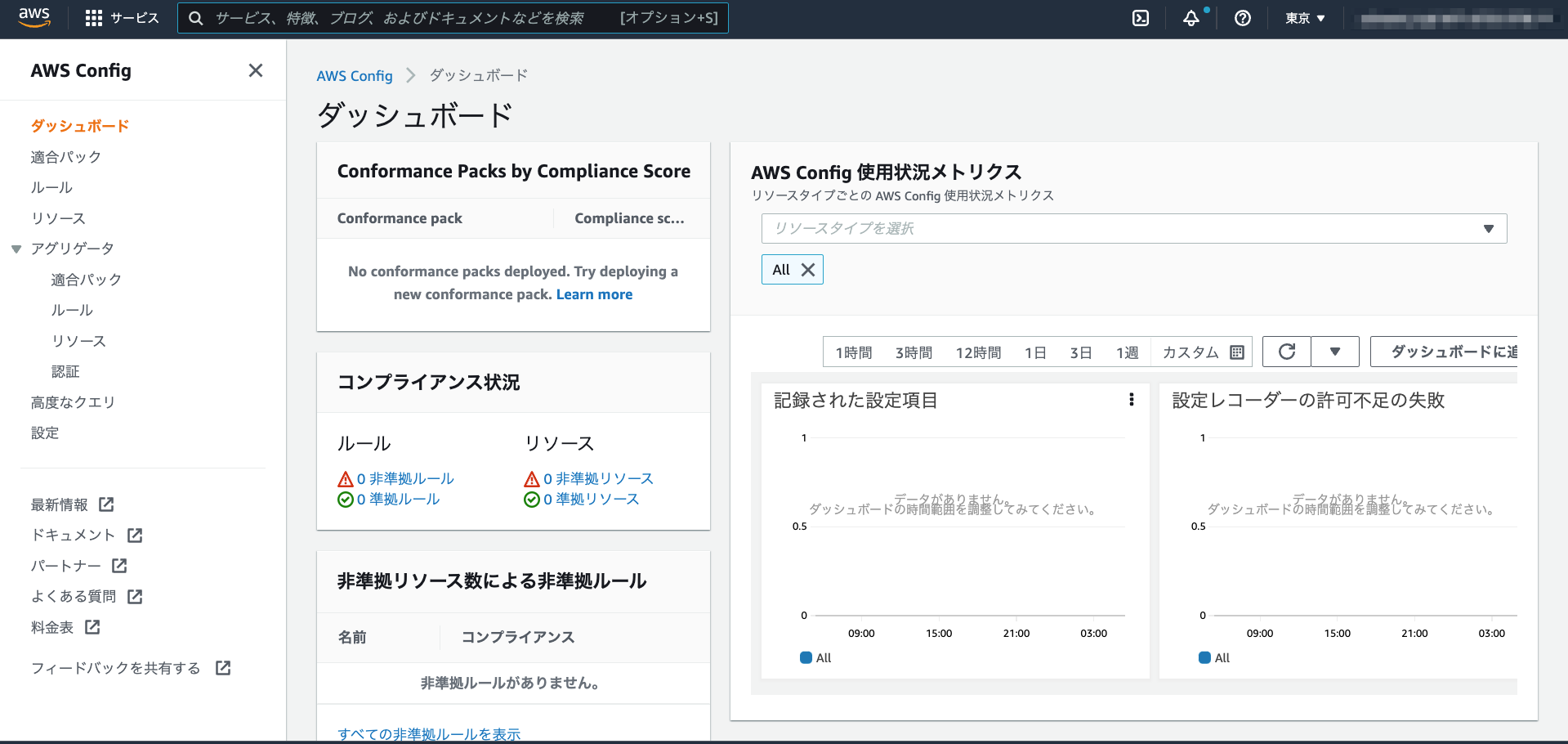1568x744 pixels.
Task: Open the notifications bell
Action: point(1192,18)
